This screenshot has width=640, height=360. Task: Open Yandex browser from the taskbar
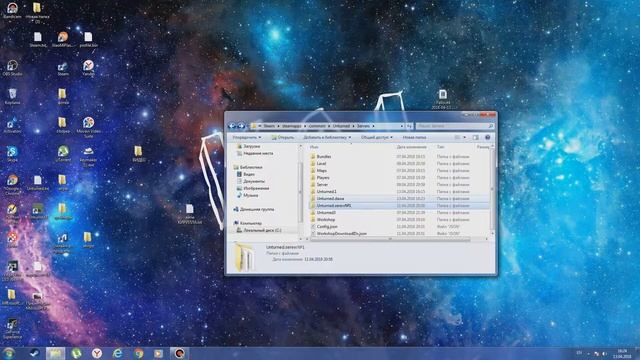pos(97,353)
